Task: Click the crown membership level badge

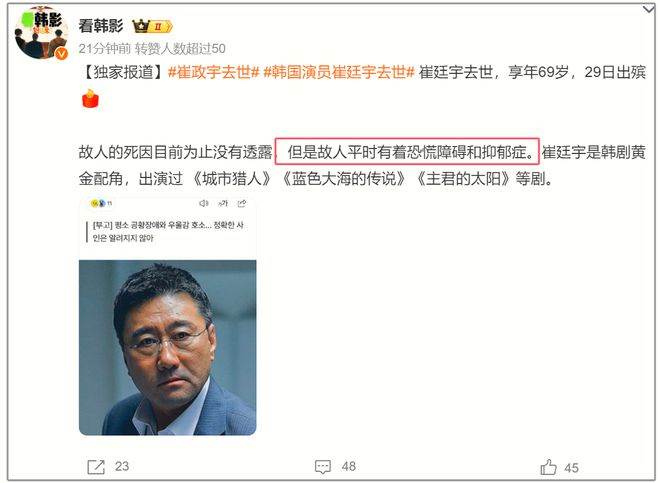Action: (152, 26)
